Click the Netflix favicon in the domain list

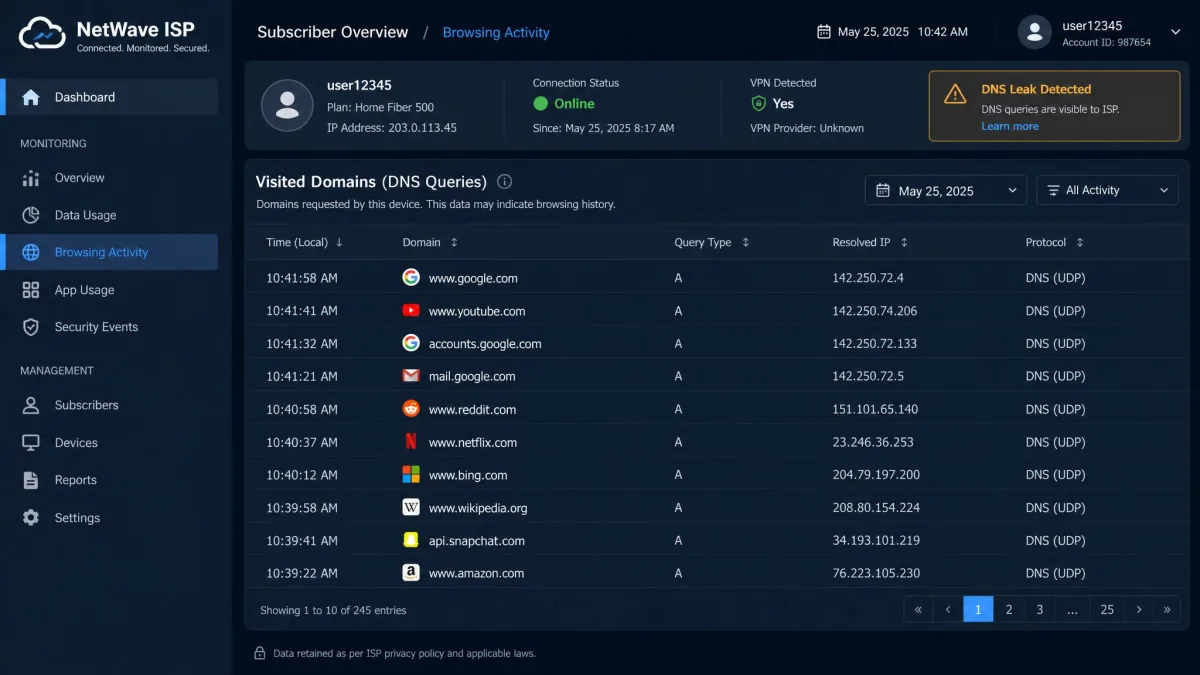click(x=411, y=442)
